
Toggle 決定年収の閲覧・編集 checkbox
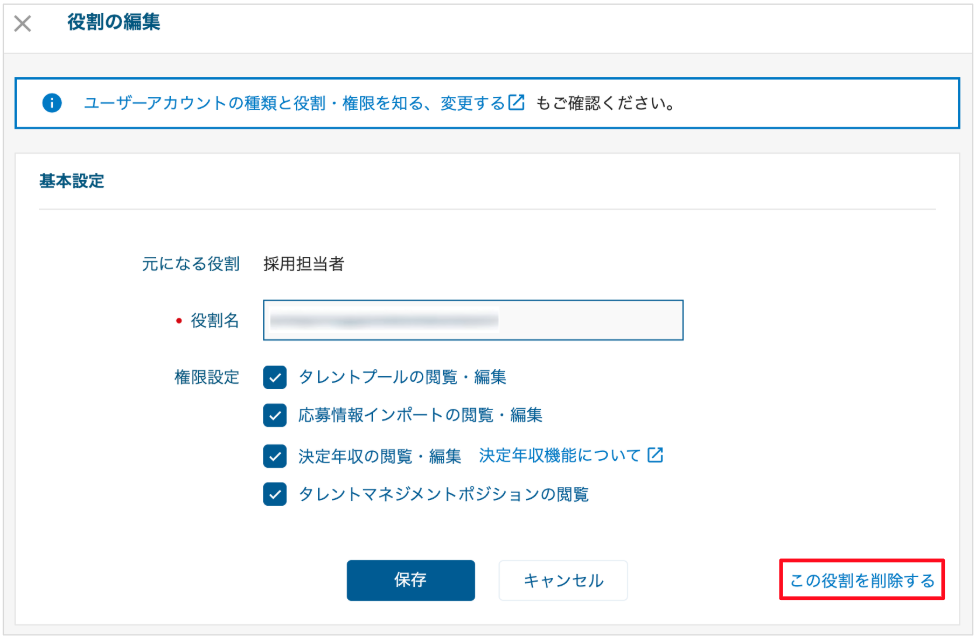click(x=274, y=456)
